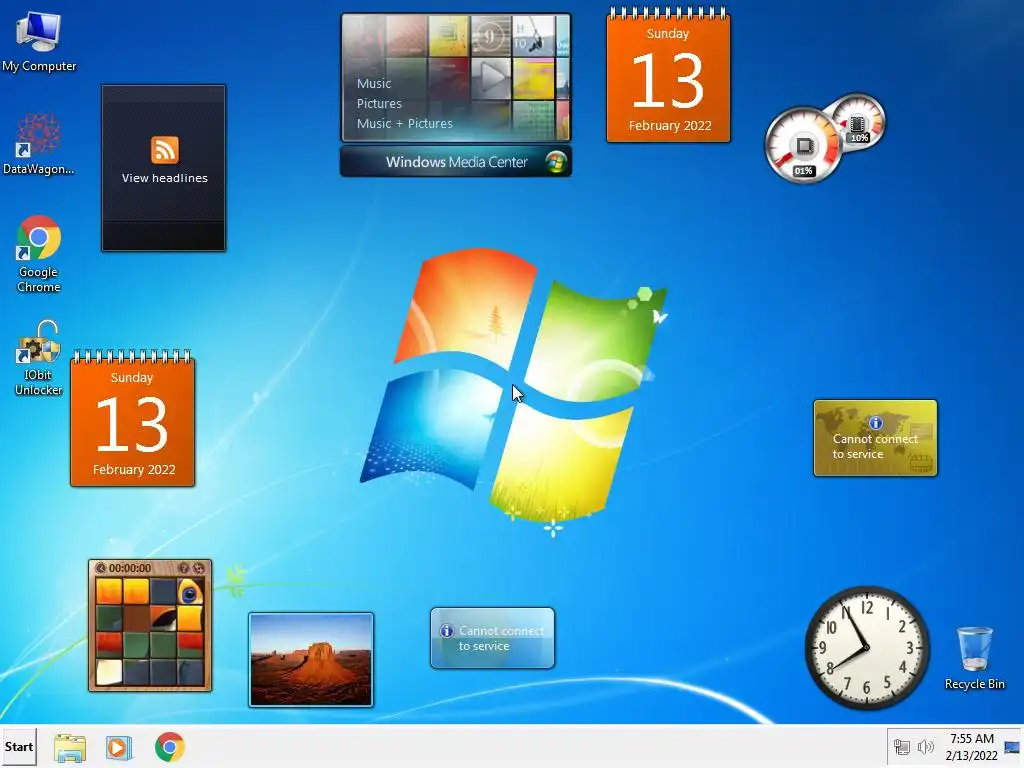
Task: Click the shuffle icon on the puzzle gadget
Action: click(x=199, y=568)
